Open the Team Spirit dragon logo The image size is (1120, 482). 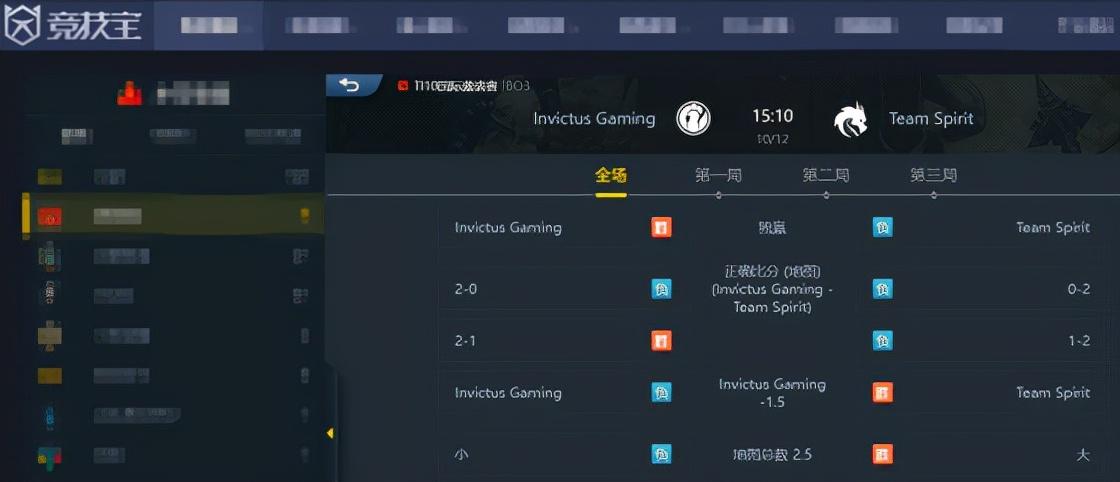pos(851,119)
